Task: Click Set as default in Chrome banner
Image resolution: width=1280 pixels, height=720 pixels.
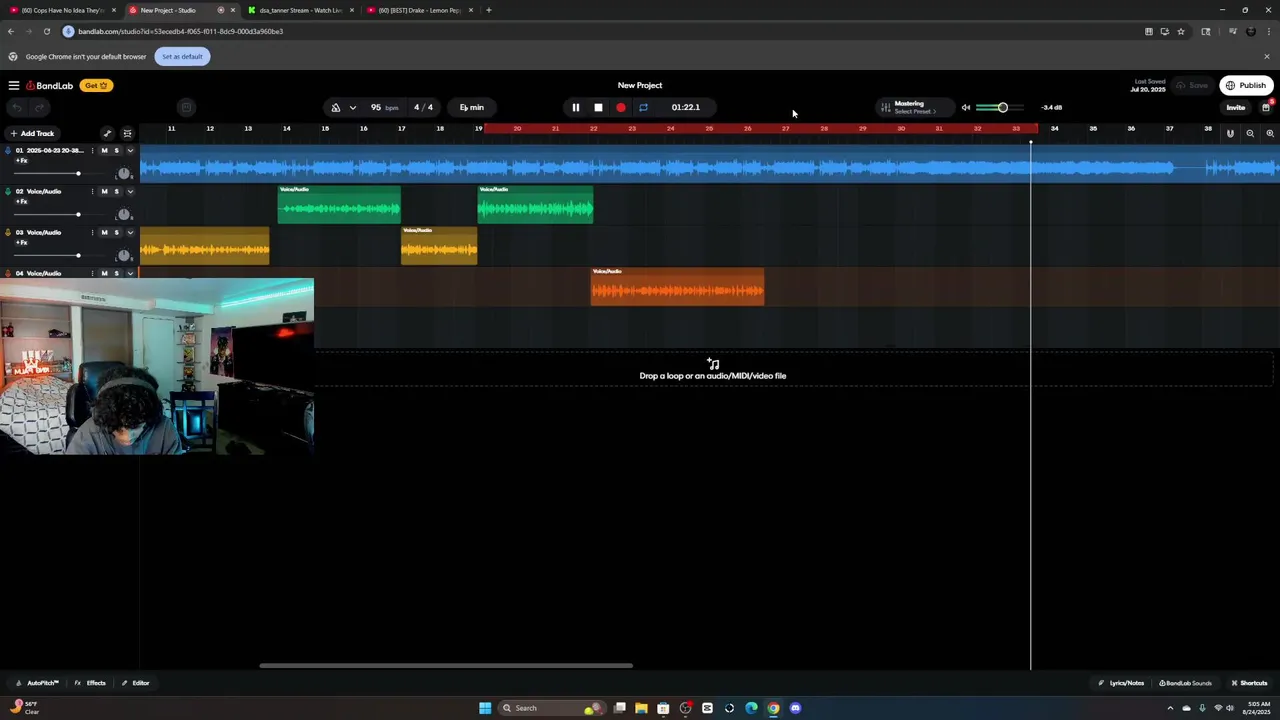Action: 182,57
